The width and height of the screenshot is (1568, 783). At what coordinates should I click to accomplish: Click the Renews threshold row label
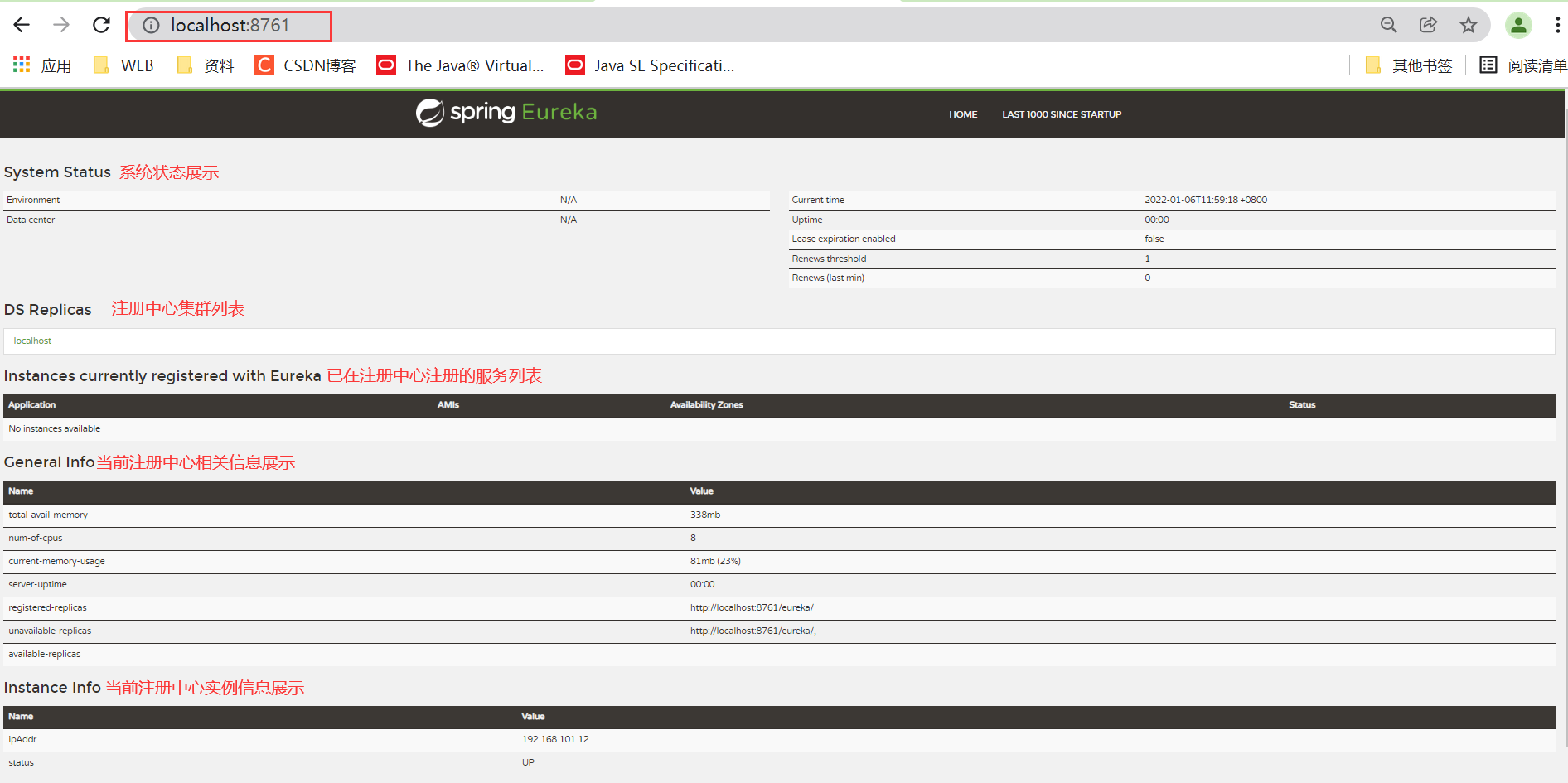[x=829, y=259]
